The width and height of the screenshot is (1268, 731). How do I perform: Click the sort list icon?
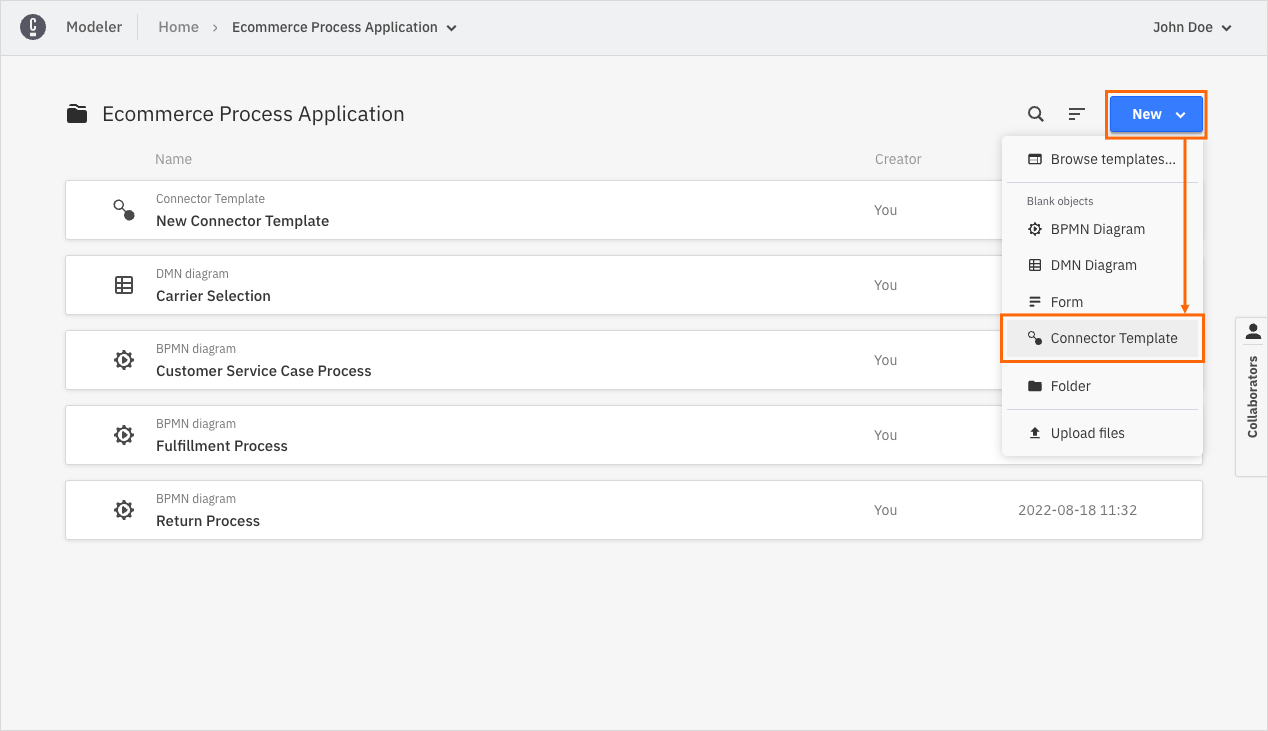point(1076,114)
